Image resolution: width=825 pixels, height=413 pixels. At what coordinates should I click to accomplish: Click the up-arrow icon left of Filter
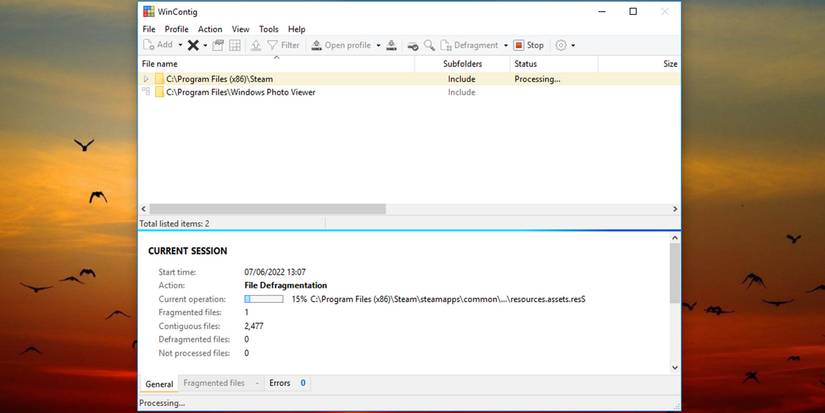pos(256,45)
